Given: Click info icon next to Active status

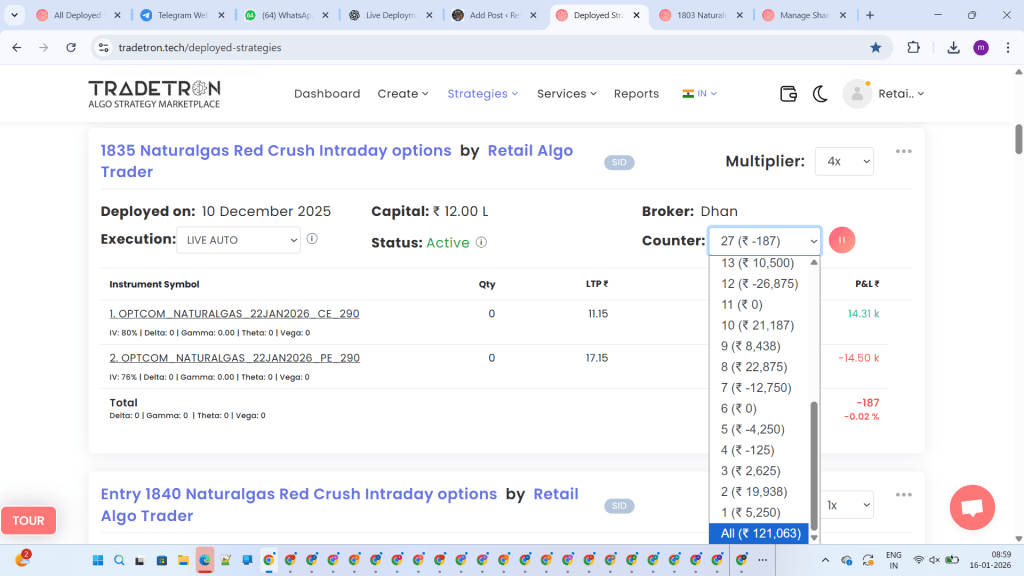Looking at the screenshot, I should tap(481, 243).
